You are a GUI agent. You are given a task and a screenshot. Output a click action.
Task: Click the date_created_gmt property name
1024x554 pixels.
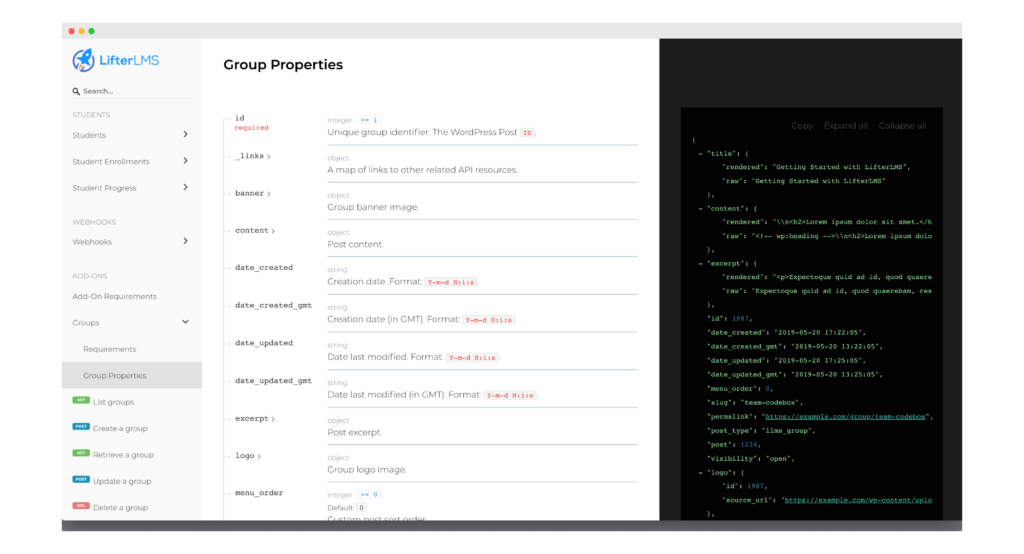click(x=274, y=306)
